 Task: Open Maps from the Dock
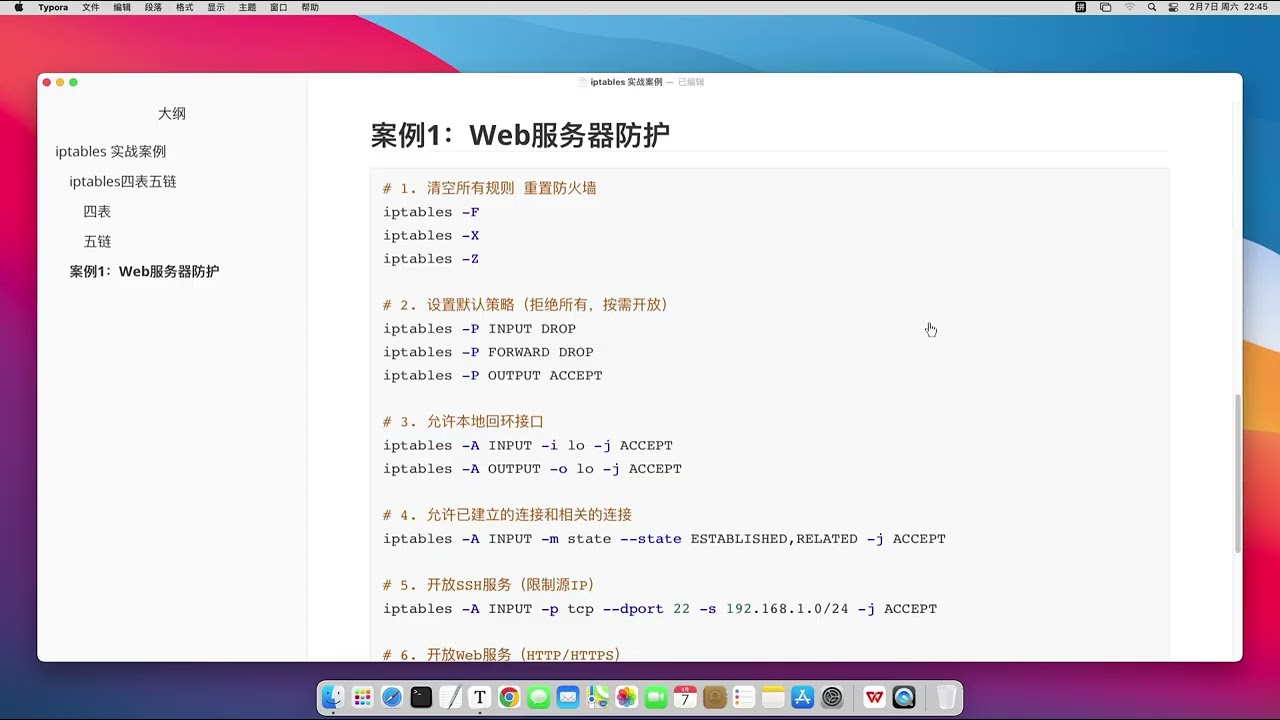pos(598,697)
